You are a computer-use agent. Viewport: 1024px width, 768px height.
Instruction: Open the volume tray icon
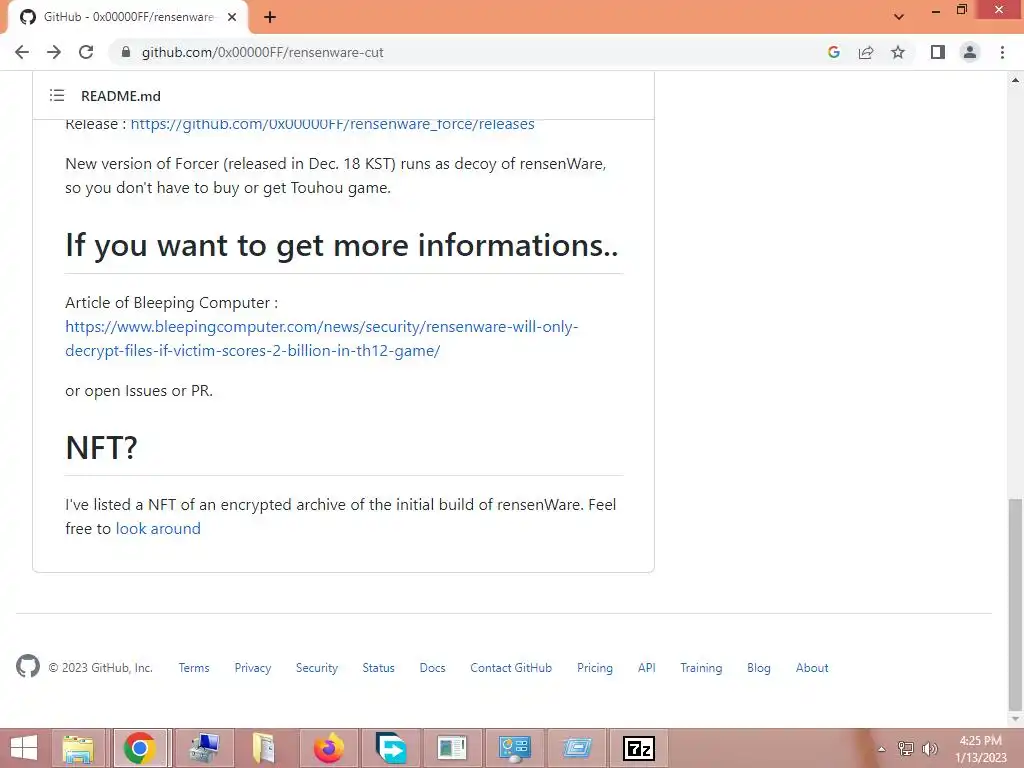pos(929,749)
